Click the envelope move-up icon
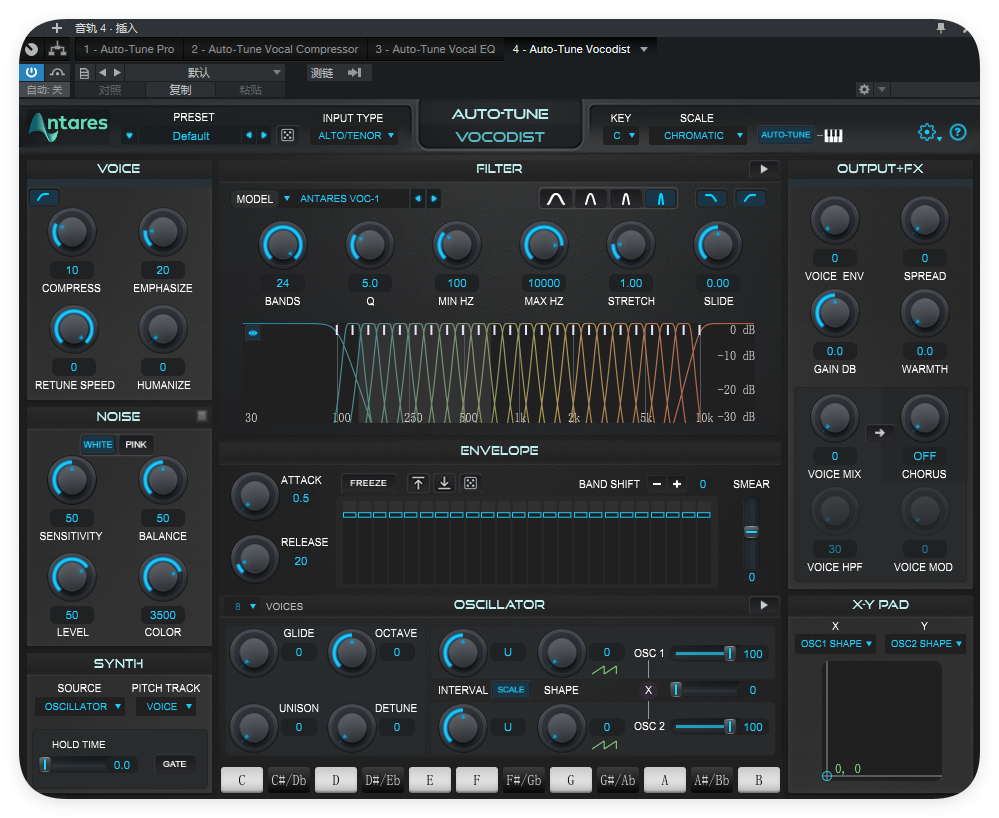Image resolution: width=999 pixels, height=818 pixels. pyautogui.click(x=418, y=483)
